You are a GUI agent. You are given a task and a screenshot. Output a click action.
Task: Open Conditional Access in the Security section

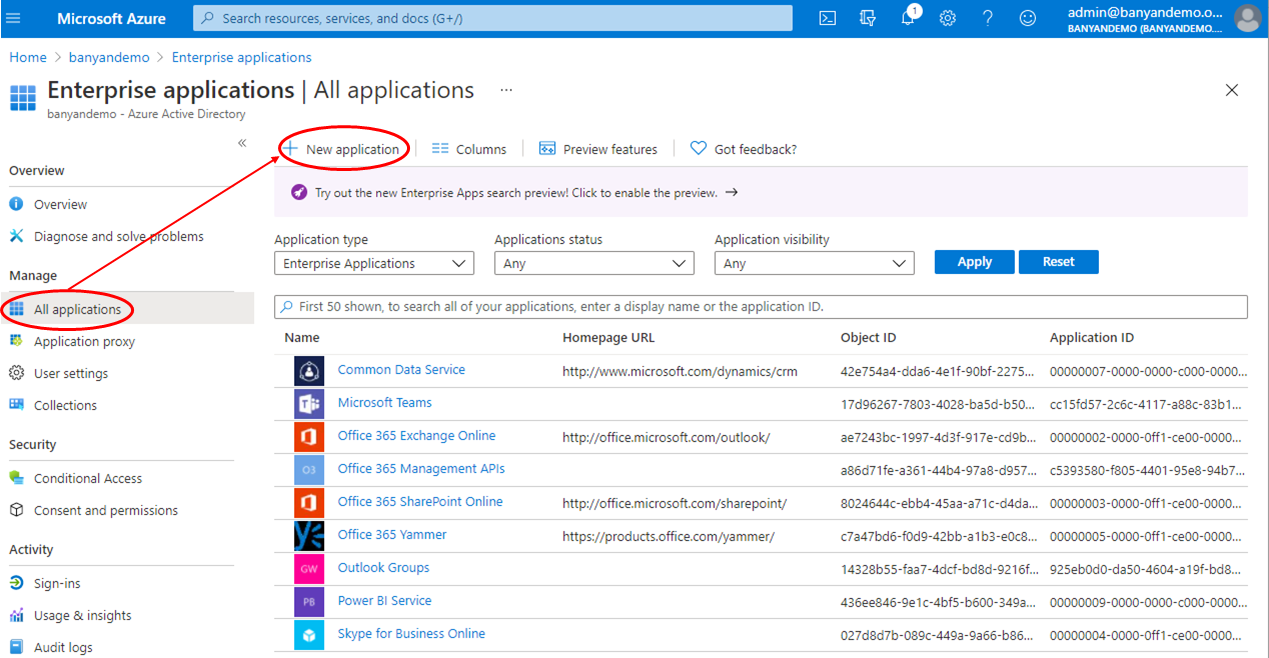click(88, 479)
